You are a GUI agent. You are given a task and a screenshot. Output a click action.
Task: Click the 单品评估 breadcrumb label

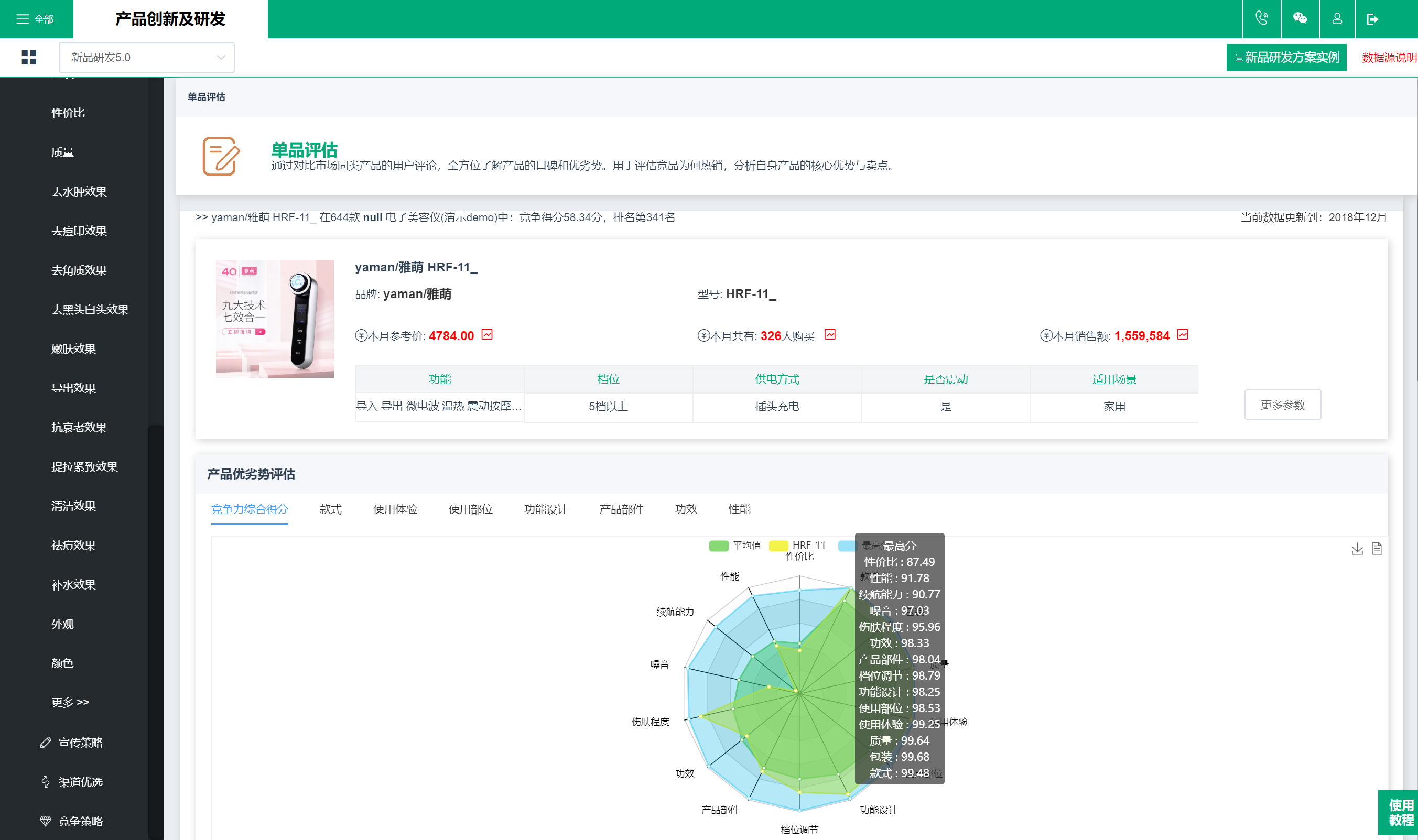[206, 97]
